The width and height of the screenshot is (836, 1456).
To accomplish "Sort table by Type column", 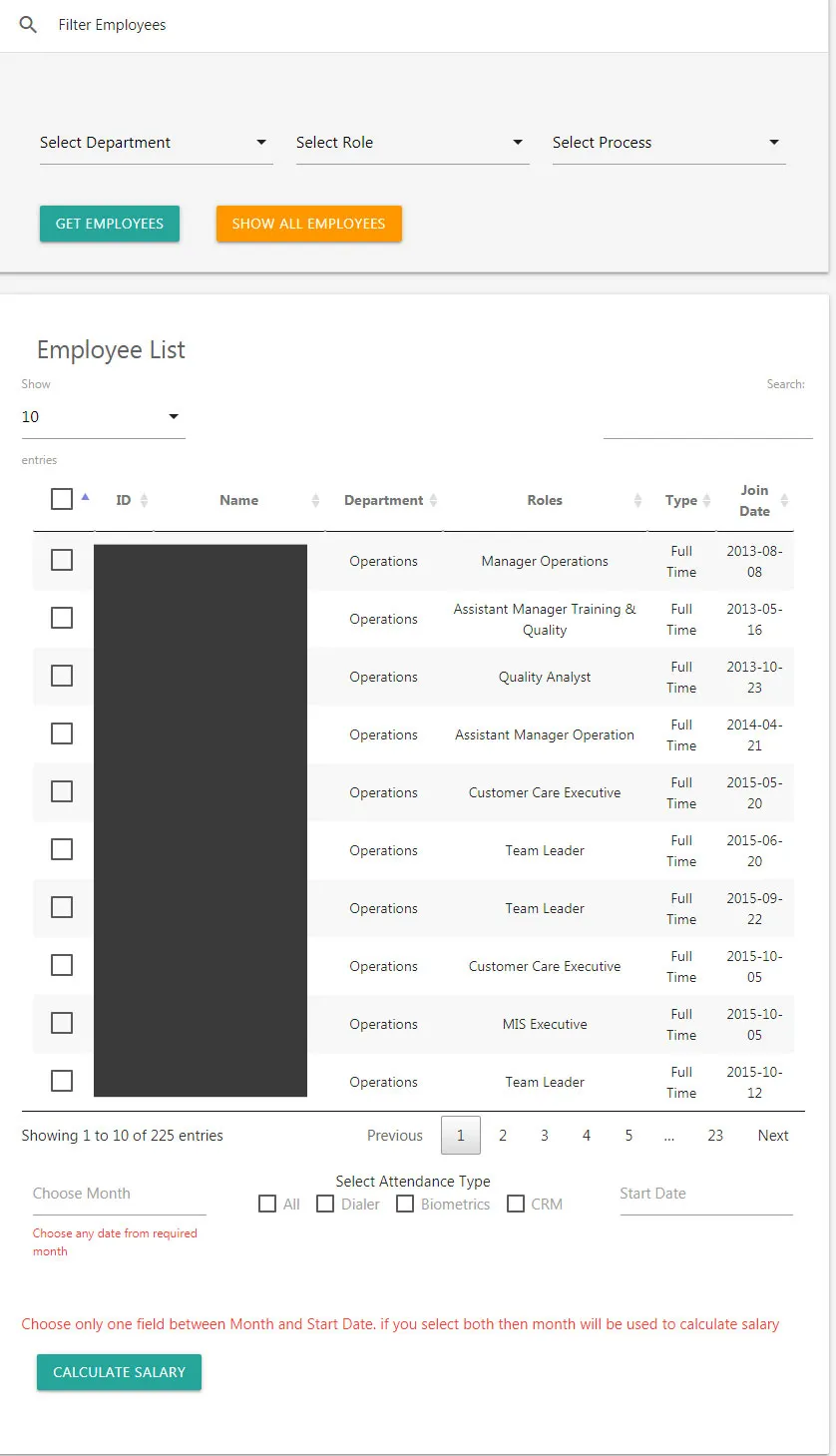I will [x=681, y=500].
